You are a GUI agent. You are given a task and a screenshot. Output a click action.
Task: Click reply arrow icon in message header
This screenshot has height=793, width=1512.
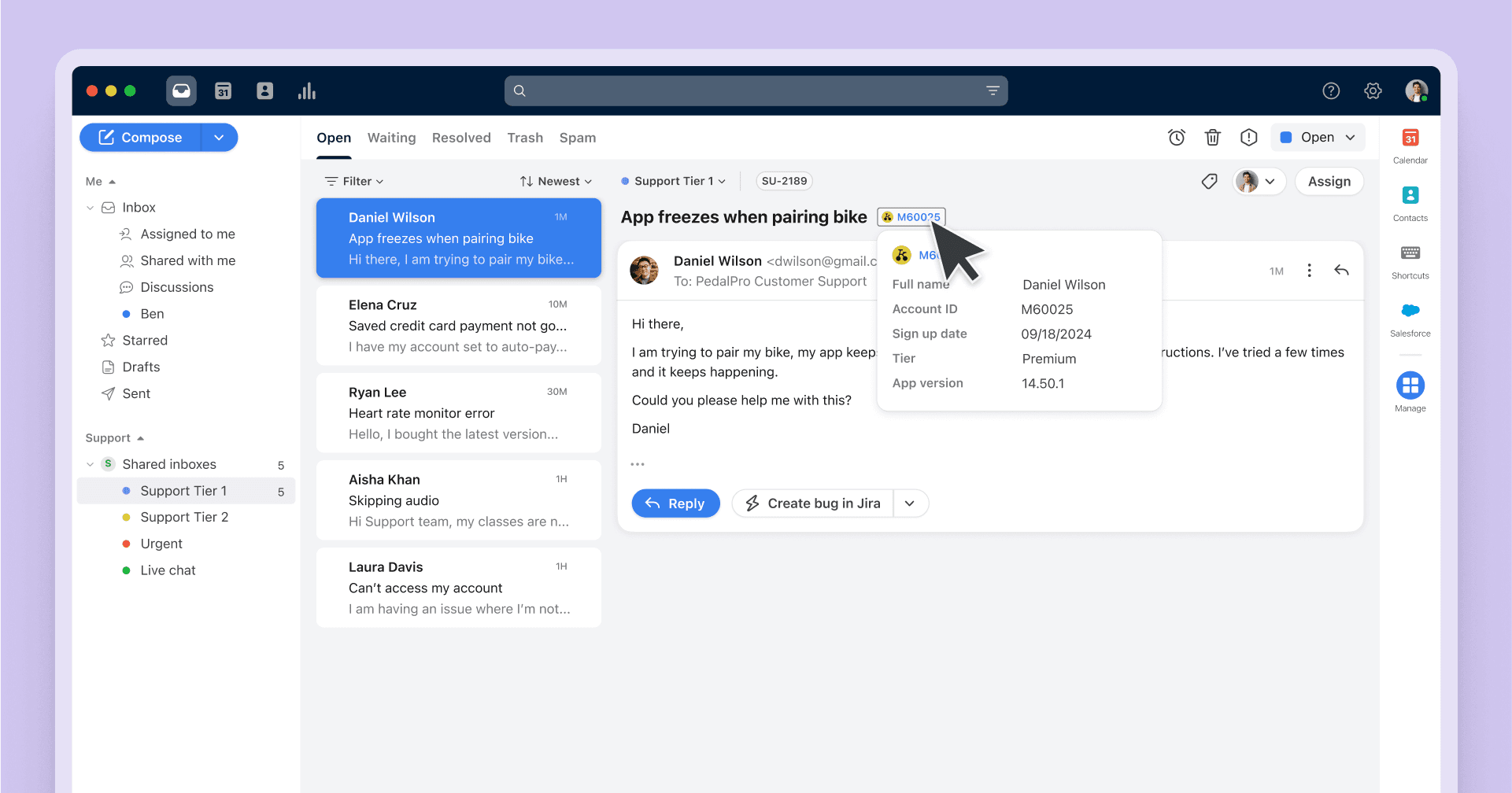pyautogui.click(x=1341, y=271)
